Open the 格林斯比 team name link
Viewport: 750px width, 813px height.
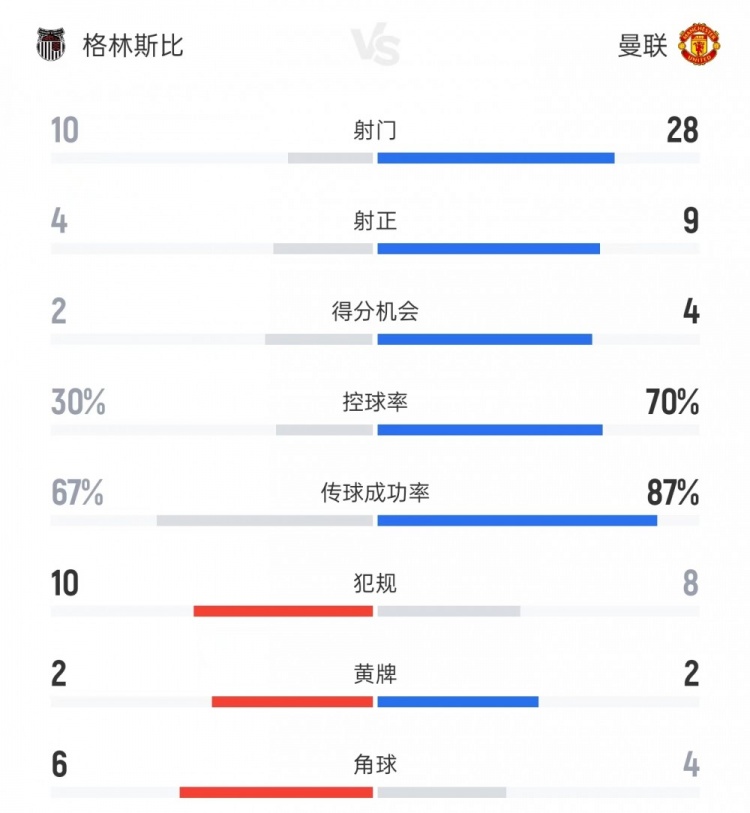pyautogui.click(x=133, y=46)
